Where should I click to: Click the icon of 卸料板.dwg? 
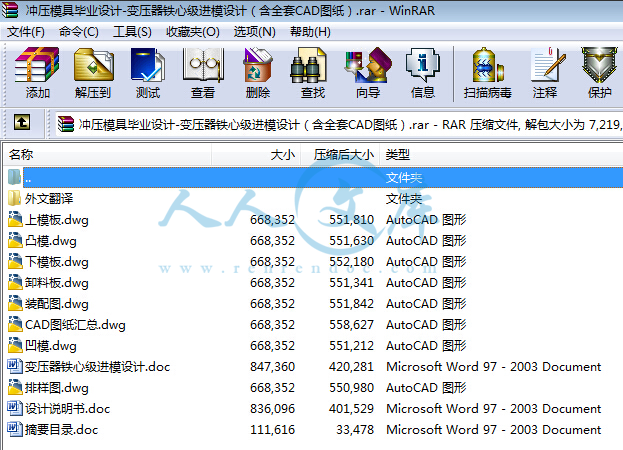15,282
